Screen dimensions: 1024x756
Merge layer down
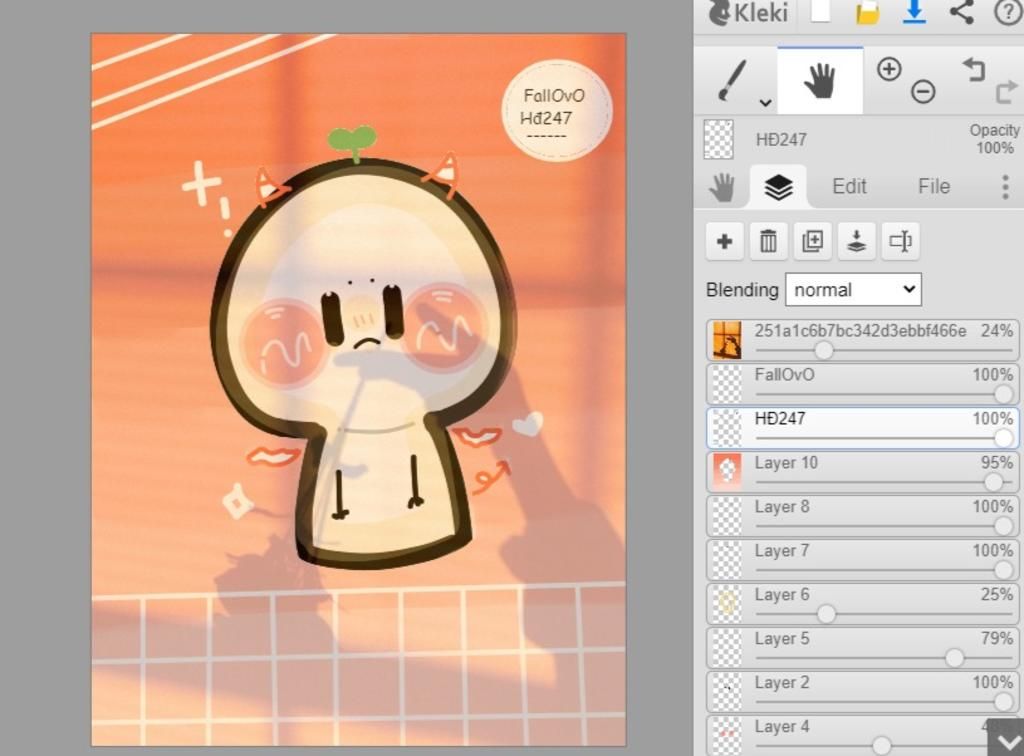pyautogui.click(x=856, y=242)
